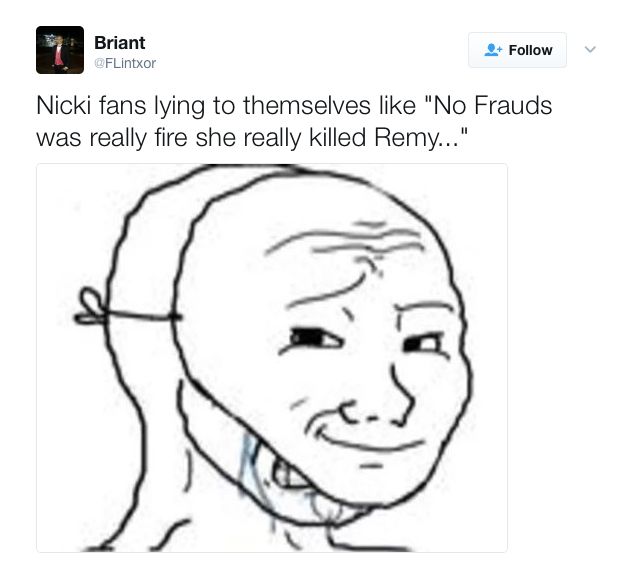Image resolution: width=632 pixels, height=563 pixels.
Task: Click the add-person icon in Follow button
Action: click(x=493, y=50)
